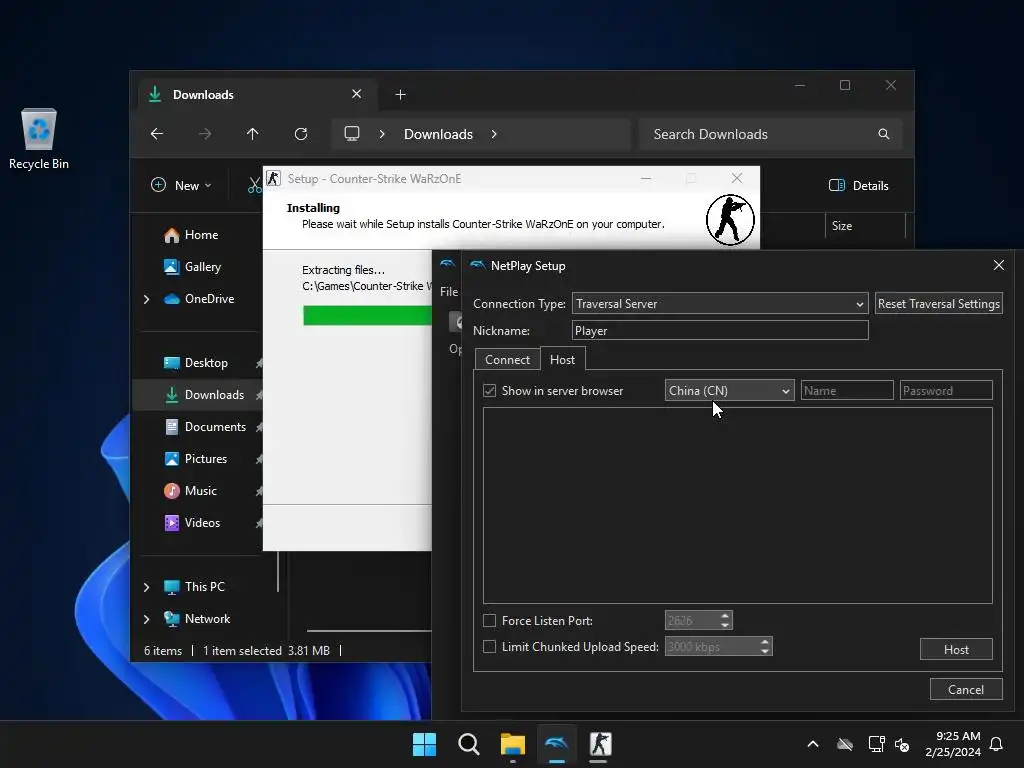Open File Explorer from taskbar
Screen dimensions: 1024x768
[513, 744]
